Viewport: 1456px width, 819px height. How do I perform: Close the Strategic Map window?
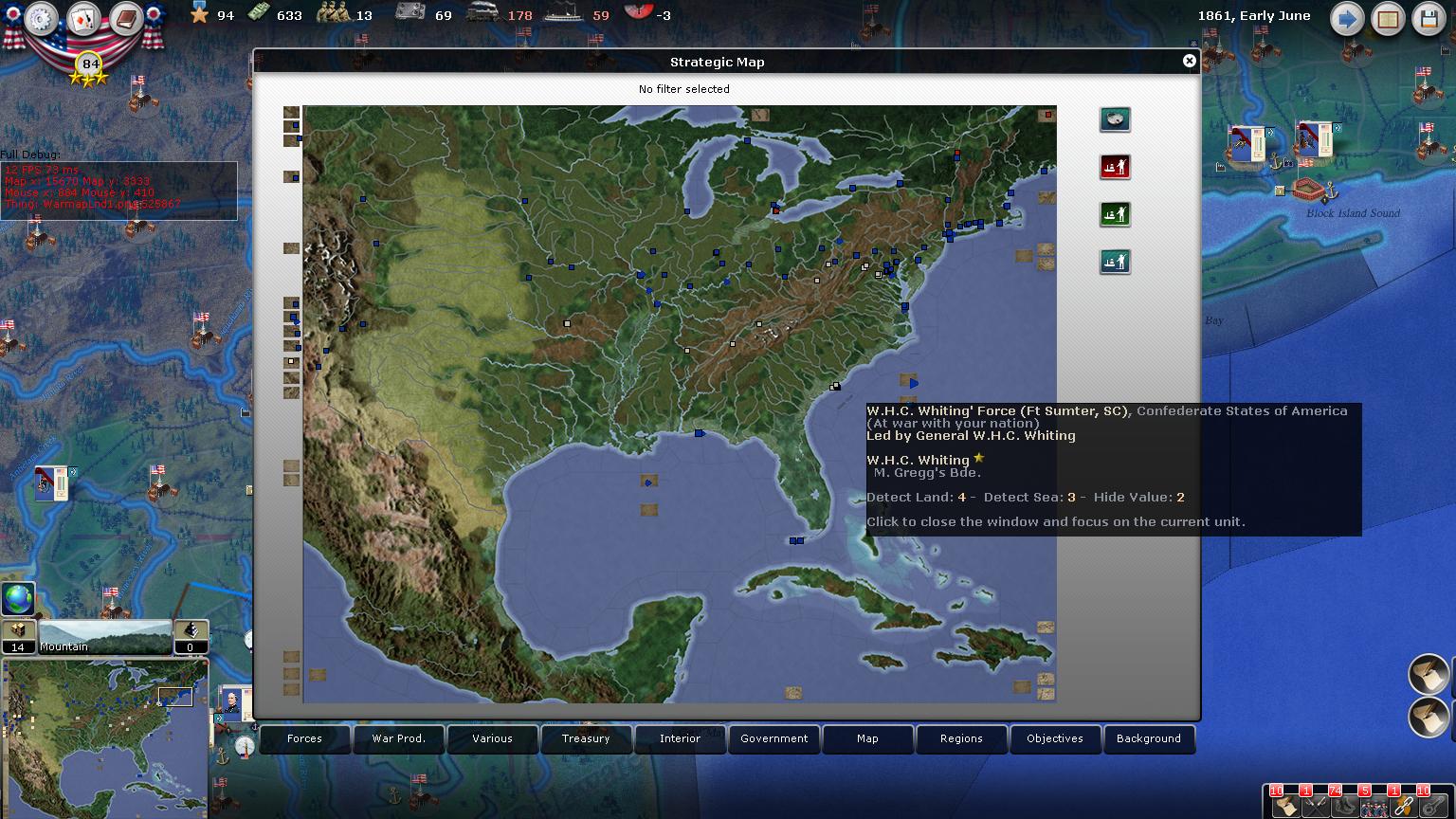pyautogui.click(x=1189, y=61)
